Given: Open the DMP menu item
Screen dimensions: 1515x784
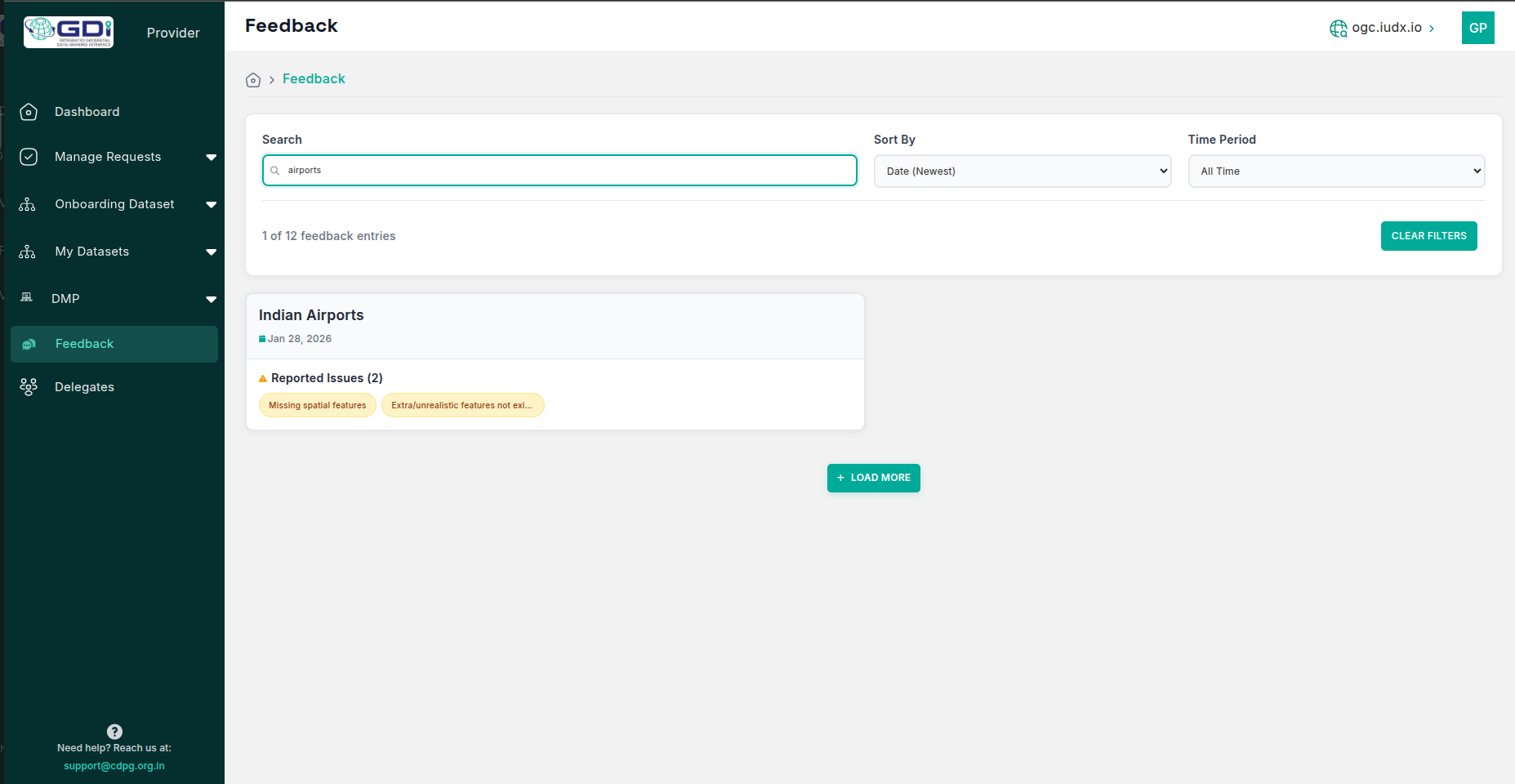Looking at the screenshot, I should tap(65, 299).
